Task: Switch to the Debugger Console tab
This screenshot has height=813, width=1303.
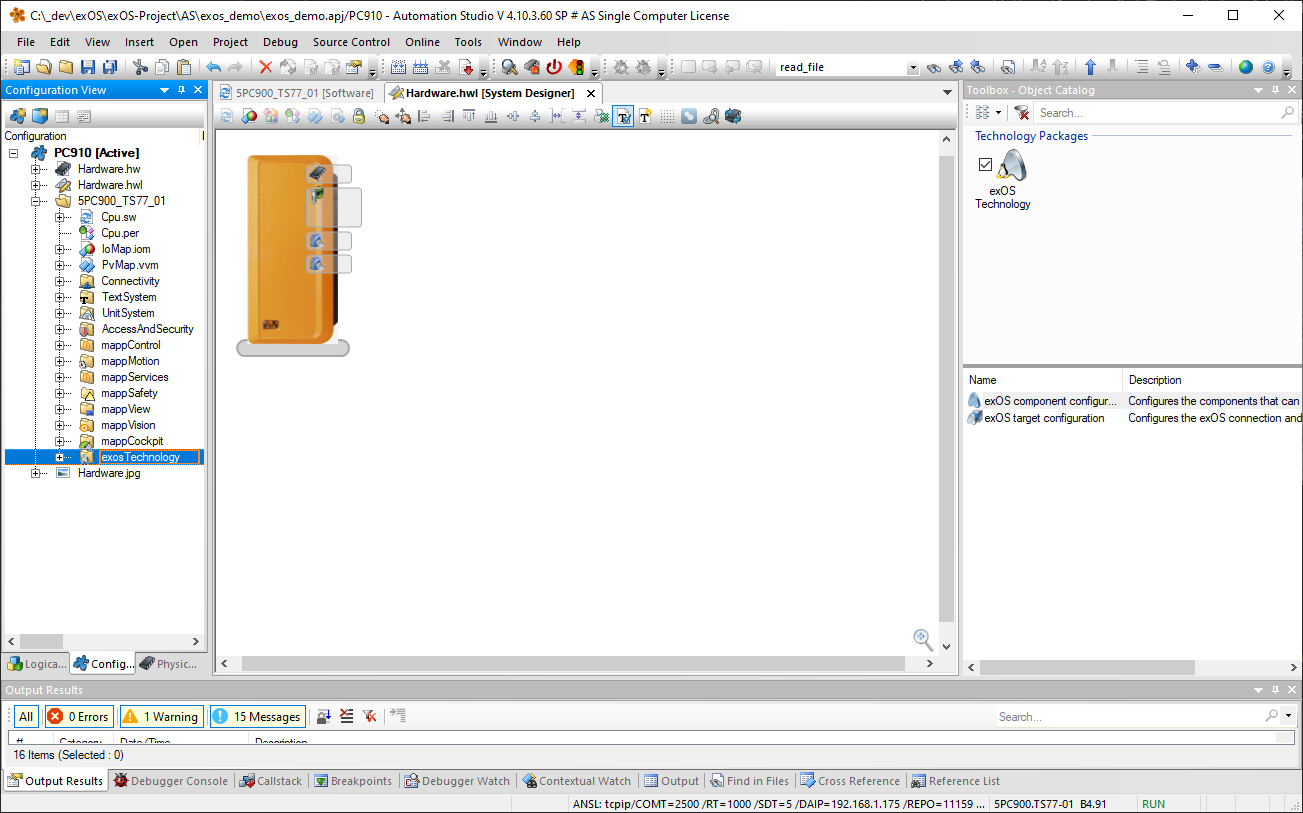Action: point(171,781)
